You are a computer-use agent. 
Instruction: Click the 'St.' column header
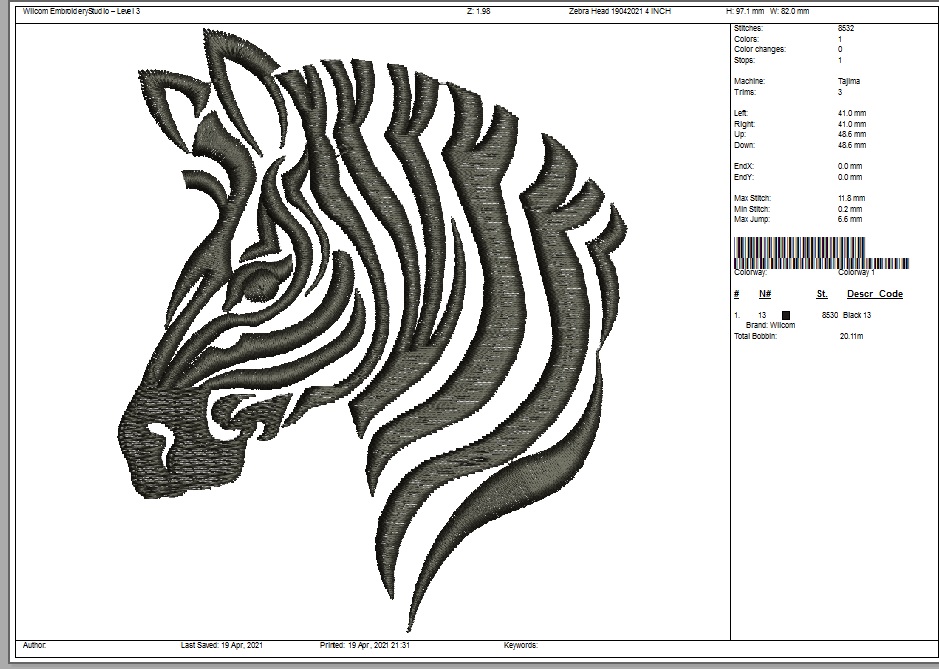pyautogui.click(x=822, y=294)
